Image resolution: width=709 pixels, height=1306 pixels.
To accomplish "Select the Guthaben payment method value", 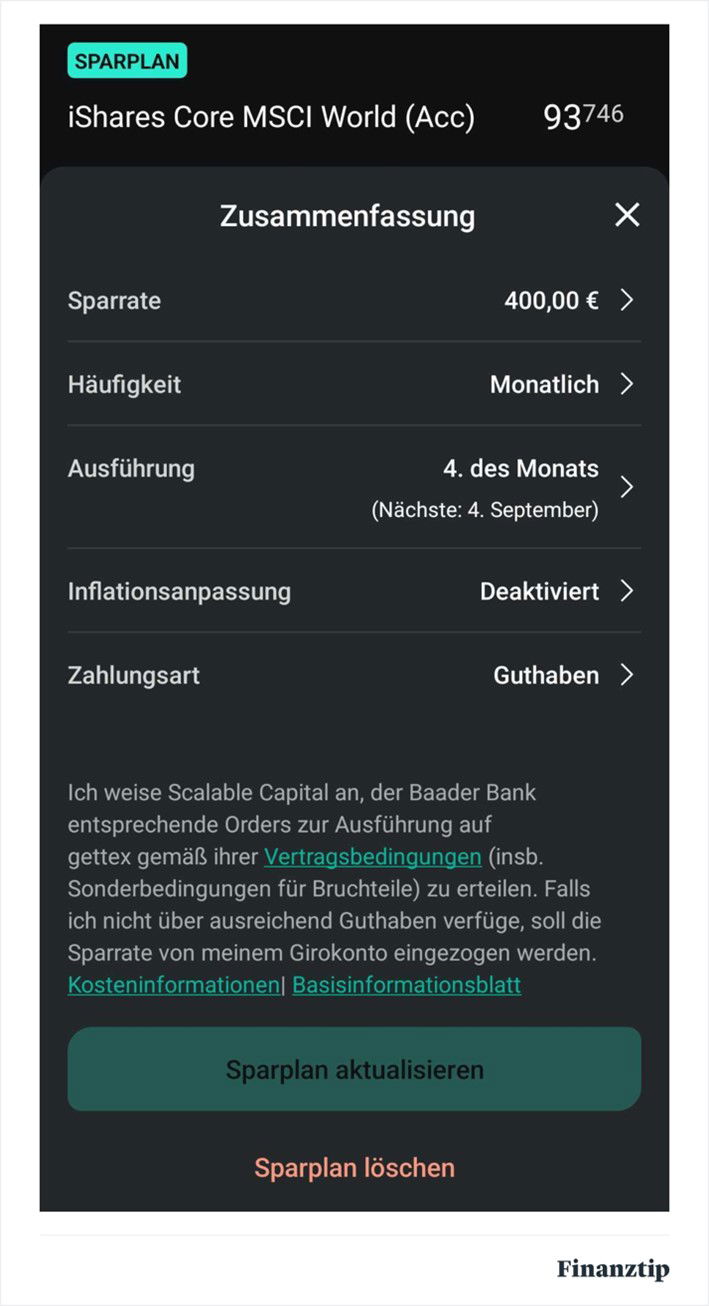I will 546,675.
